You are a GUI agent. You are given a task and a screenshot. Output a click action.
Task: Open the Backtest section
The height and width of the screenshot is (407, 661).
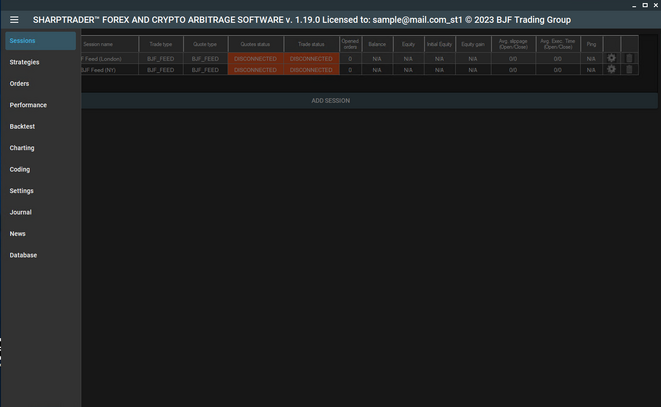click(x=40, y=126)
